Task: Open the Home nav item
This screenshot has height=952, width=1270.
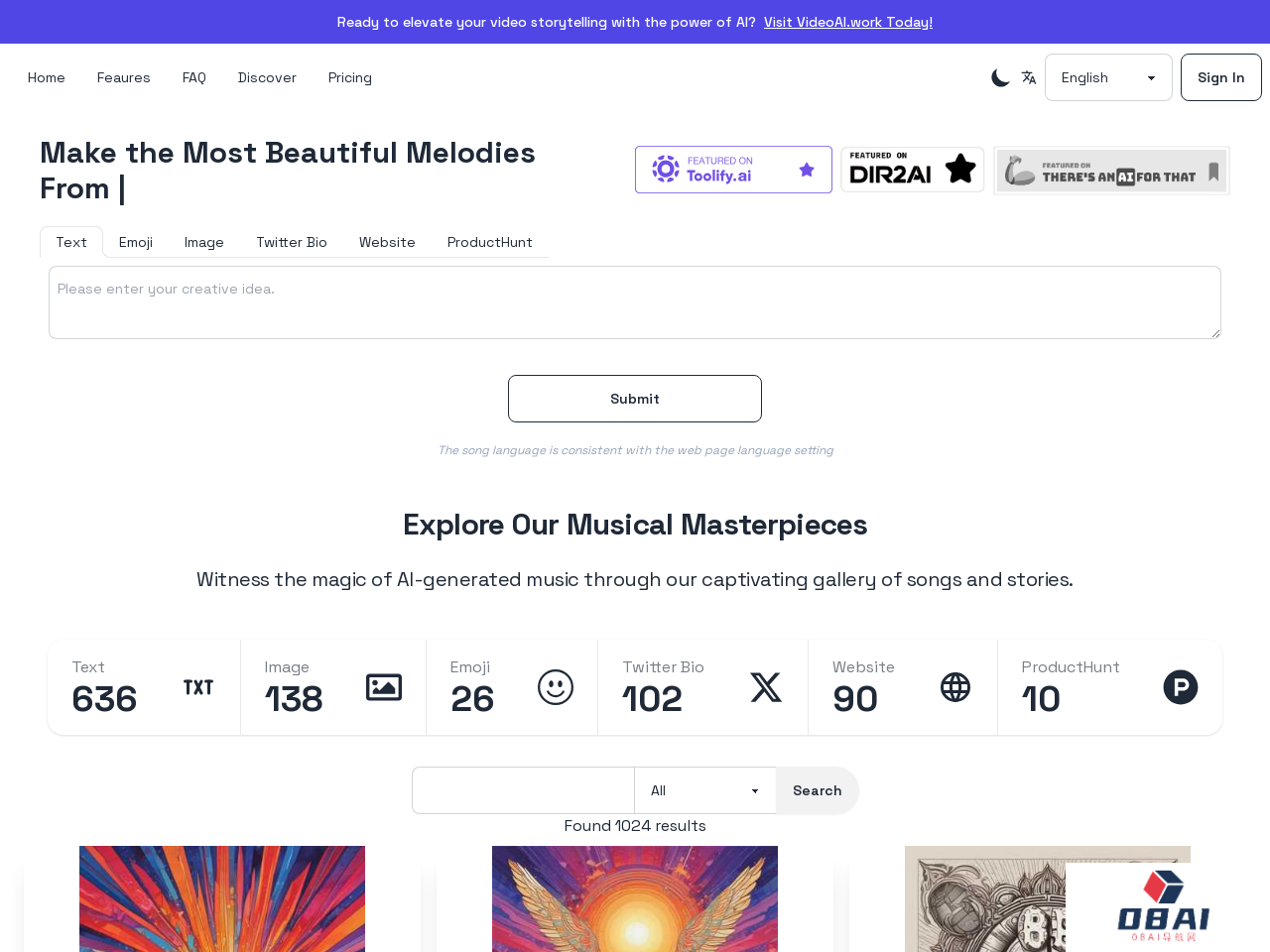Action: [x=47, y=77]
